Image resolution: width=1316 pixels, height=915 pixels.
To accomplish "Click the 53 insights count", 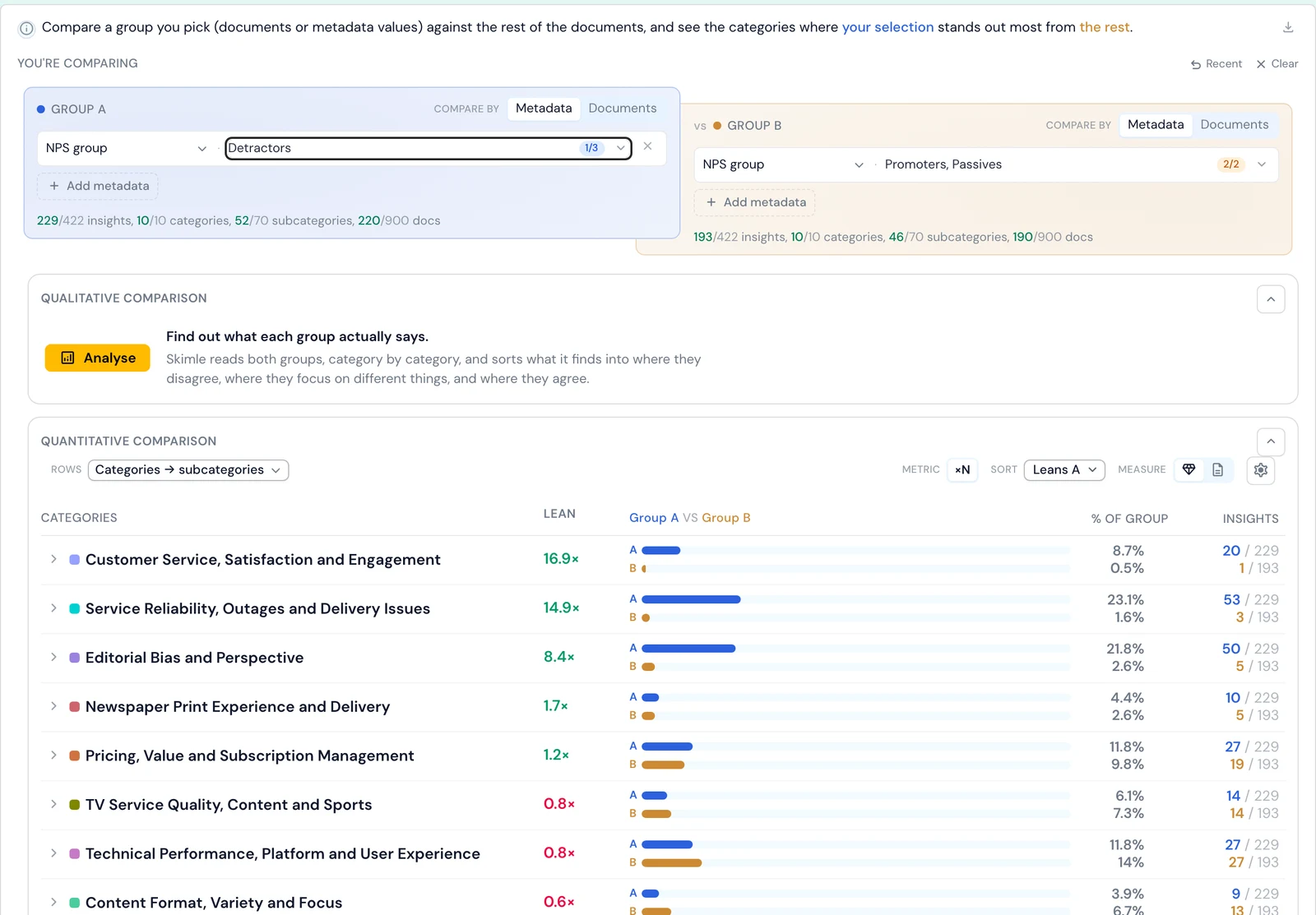I will tap(1231, 600).
